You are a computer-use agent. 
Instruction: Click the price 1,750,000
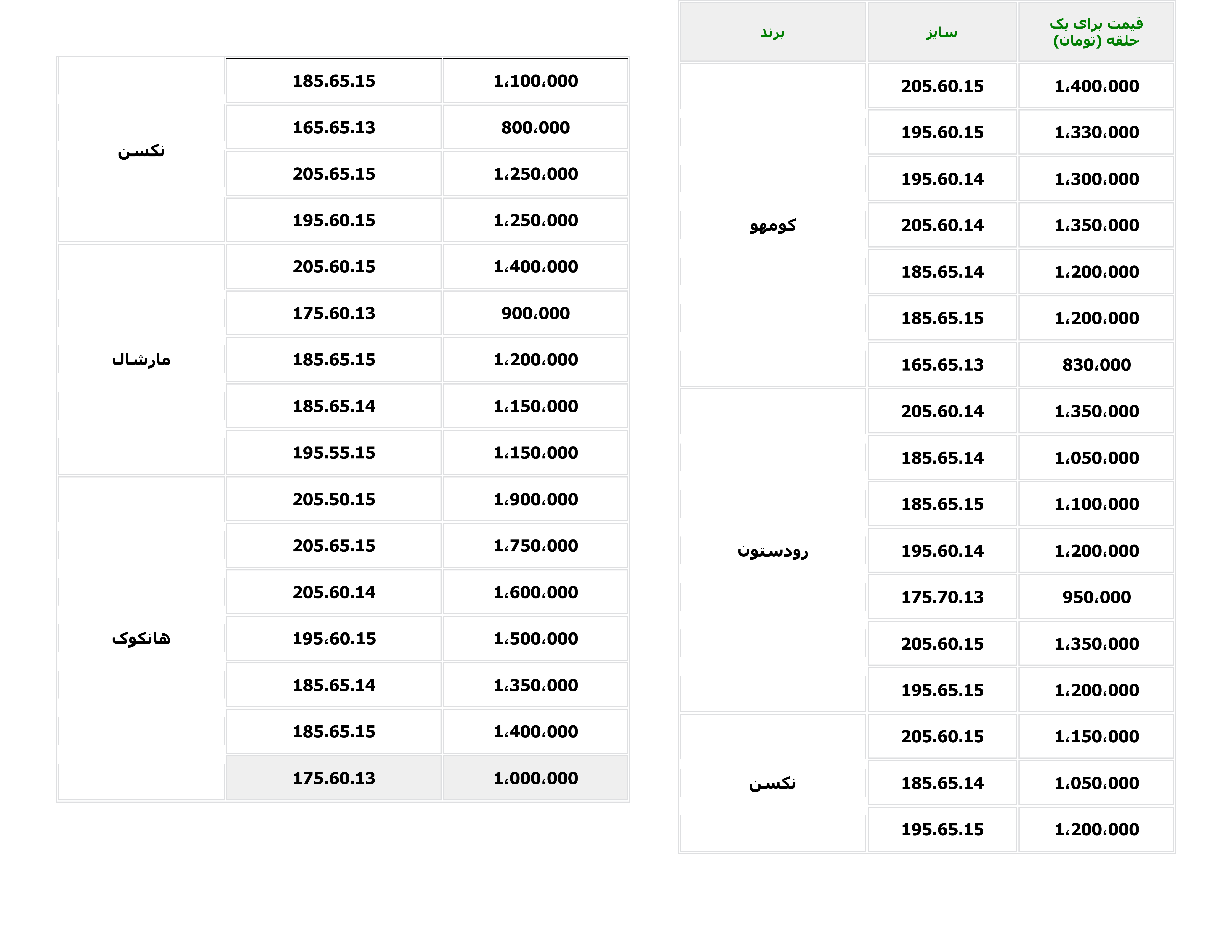click(535, 545)
